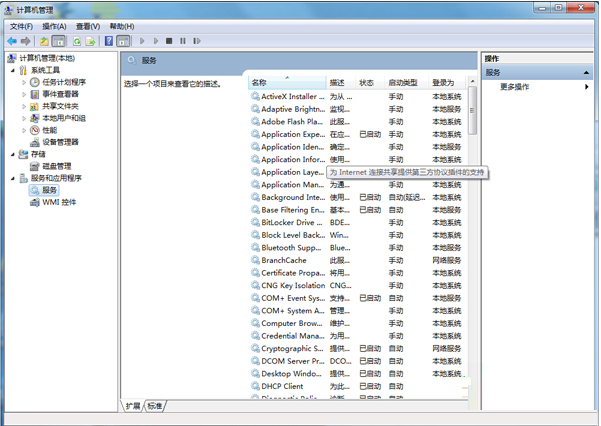
Task: Open Help via the blue question mark icon
Action: pyautogui.click(x=108, y=41)
